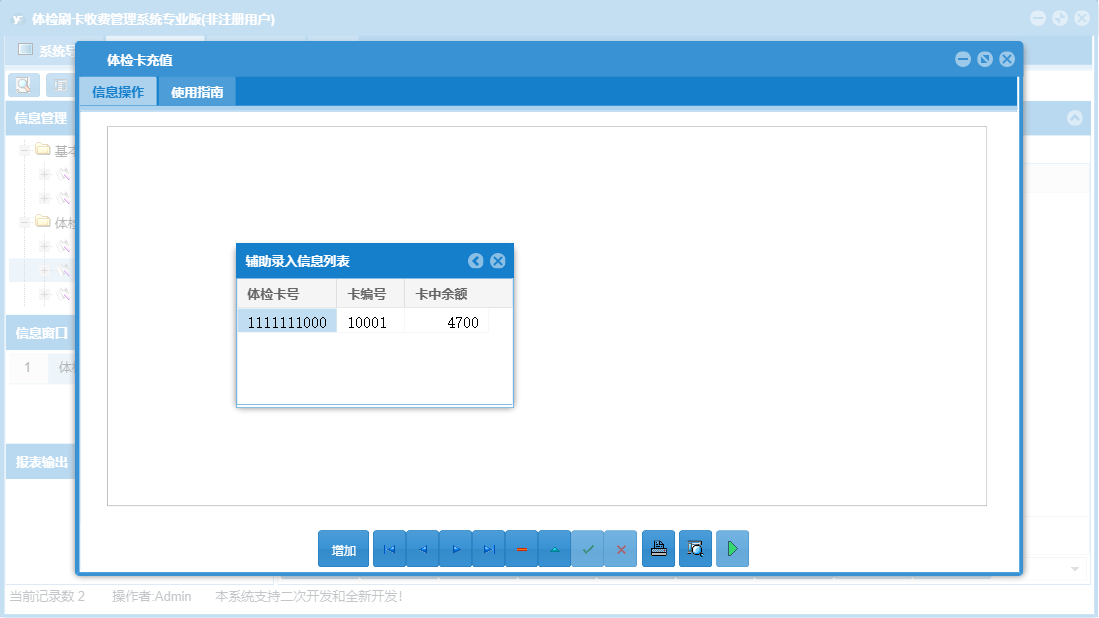Switch to 信息操作 tab
The width and height of the screenshot is (1099, 618).
click(x=118, y=92)
